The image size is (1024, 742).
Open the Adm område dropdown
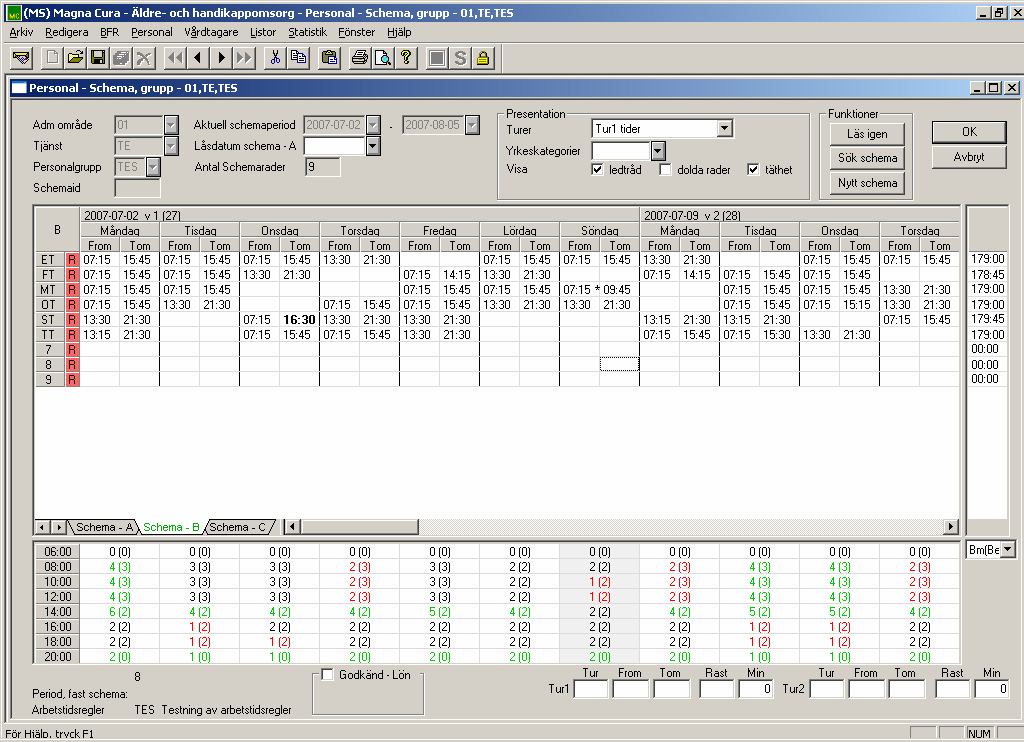coord(171,125)
